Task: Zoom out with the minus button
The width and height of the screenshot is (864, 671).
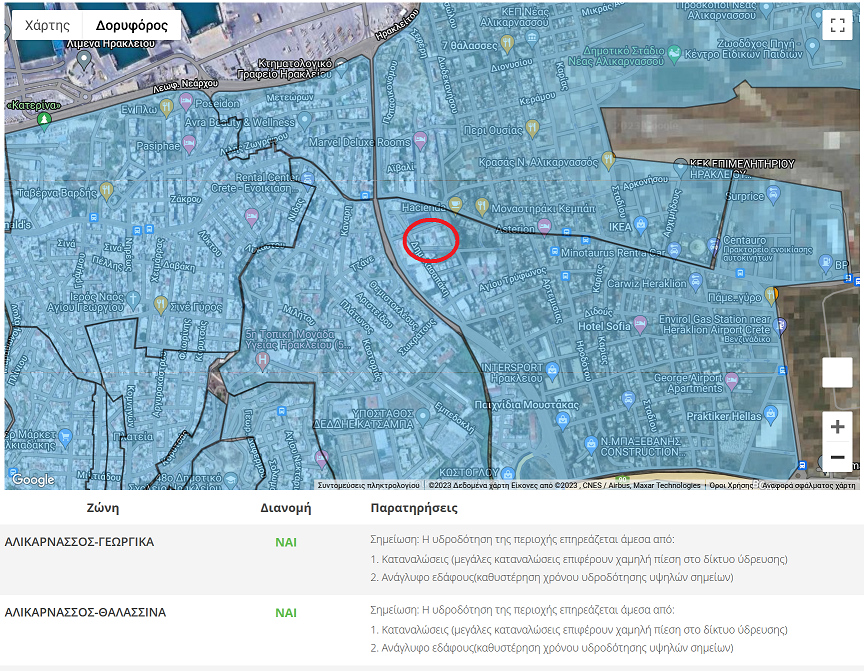Action: (x=837, y=458)
